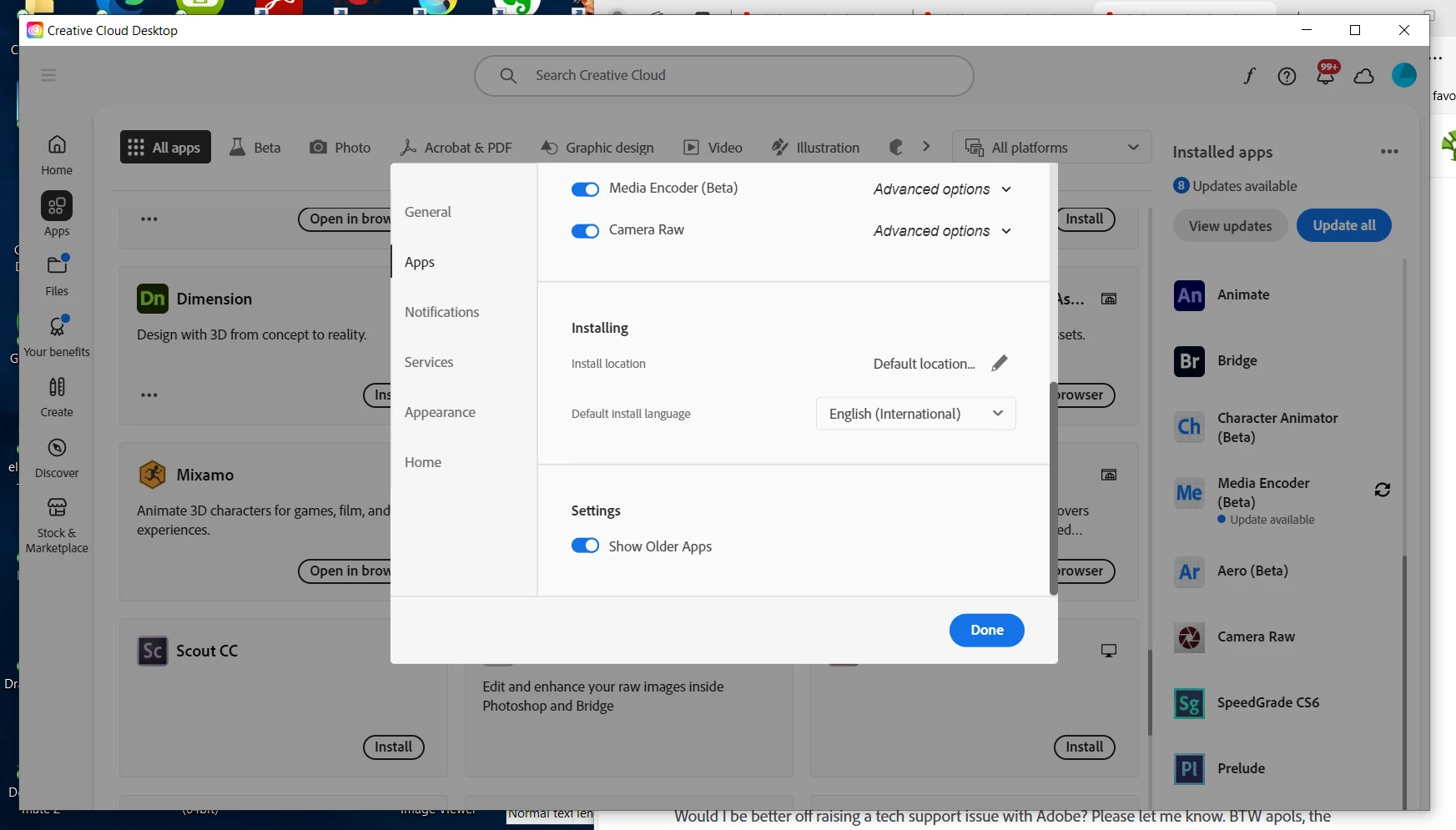Toggle Media Encoder (Beta) auto-update switch
The height and width of the screenshot is (830, 1456).
[585, 189]
